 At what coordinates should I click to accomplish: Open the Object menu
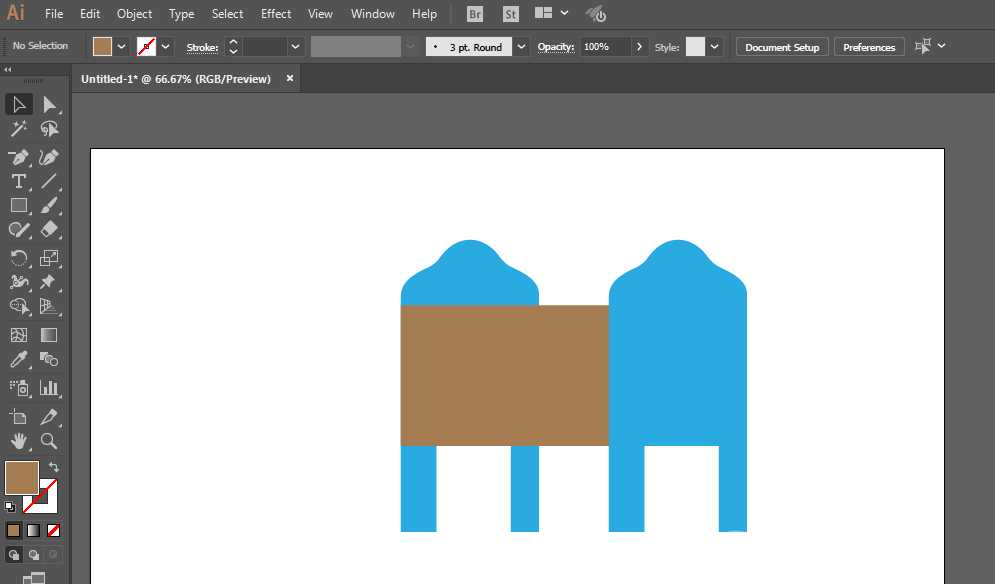tap(135, 13)
